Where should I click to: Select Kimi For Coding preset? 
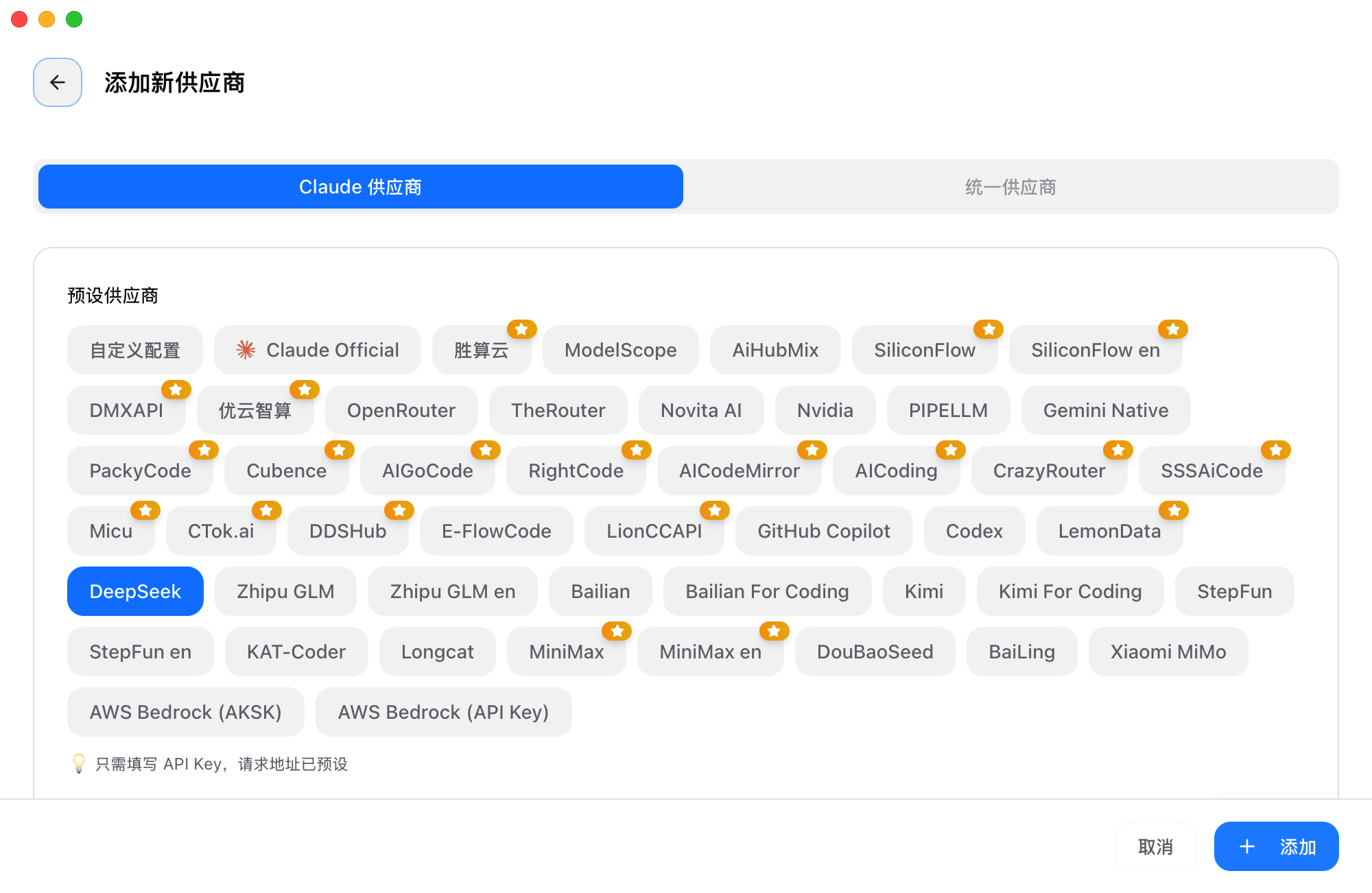pyautogui.click(x=1070, y=591)
